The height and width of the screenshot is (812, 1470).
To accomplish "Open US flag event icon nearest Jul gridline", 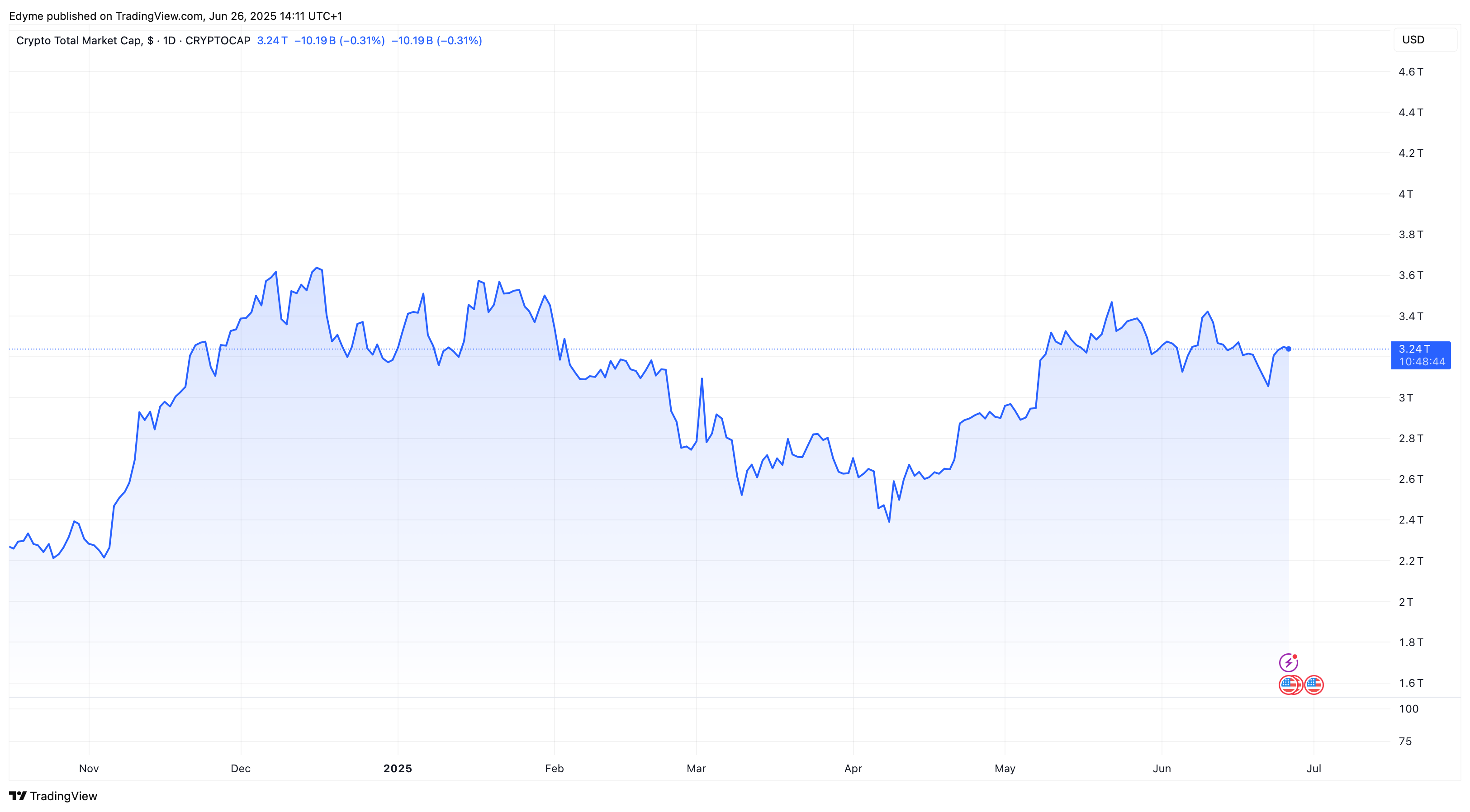I will tap(1314, 684).
